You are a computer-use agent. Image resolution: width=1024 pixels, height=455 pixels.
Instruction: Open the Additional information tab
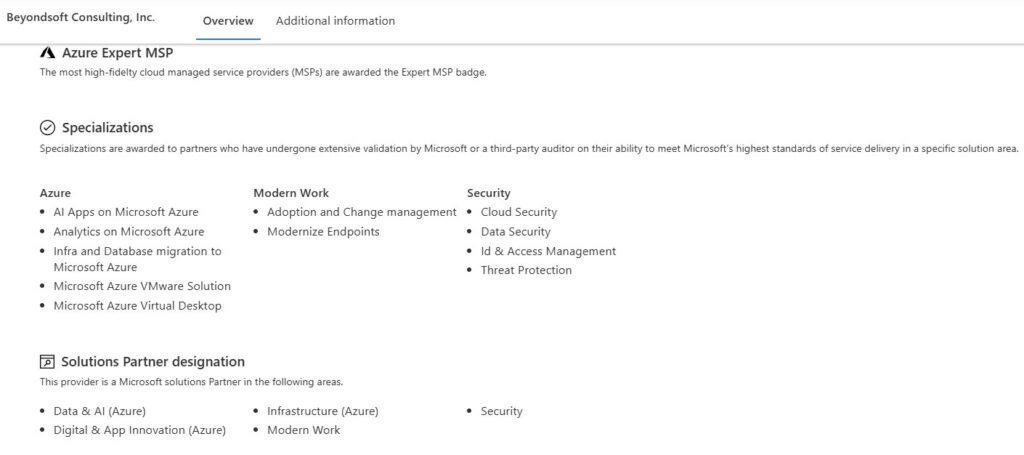(335, 21)
